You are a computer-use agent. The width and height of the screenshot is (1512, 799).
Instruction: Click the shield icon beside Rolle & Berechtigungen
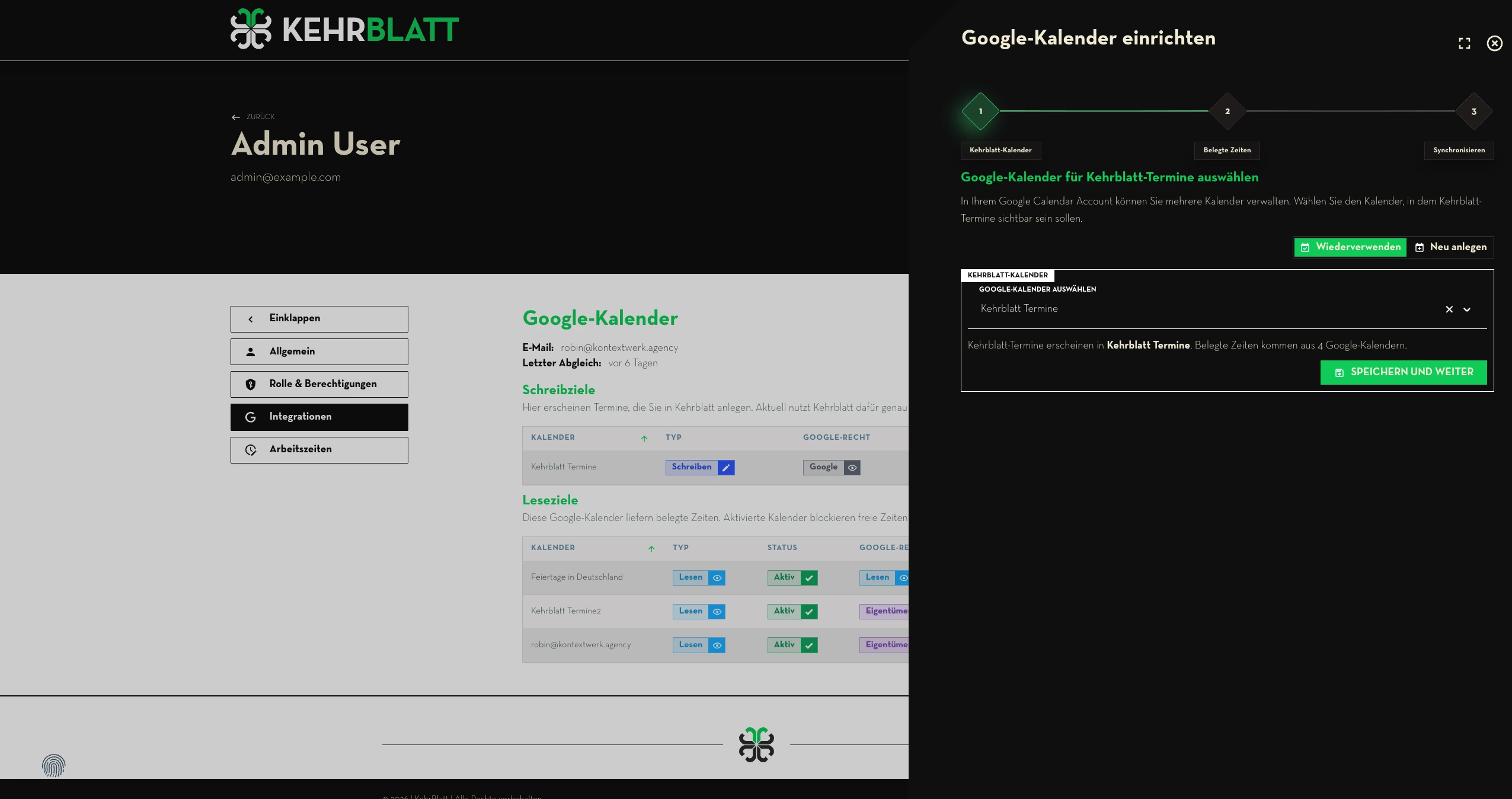(x=251, y=385)
